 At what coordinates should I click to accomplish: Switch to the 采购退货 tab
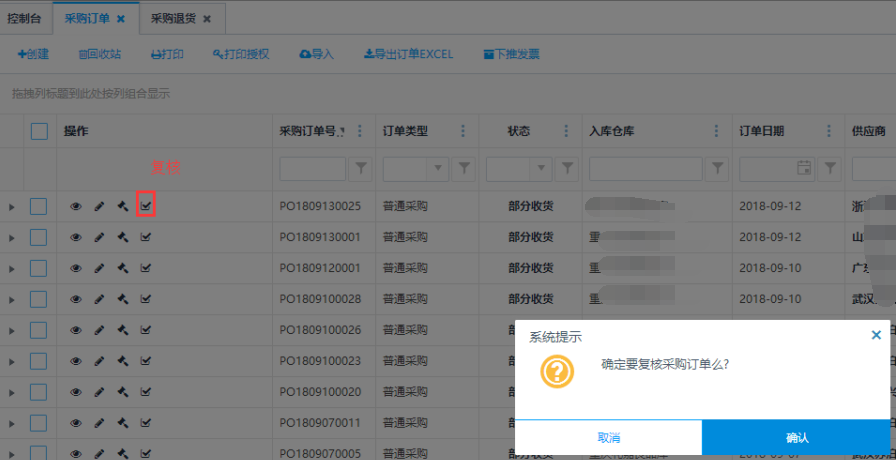tap(174, 18)
